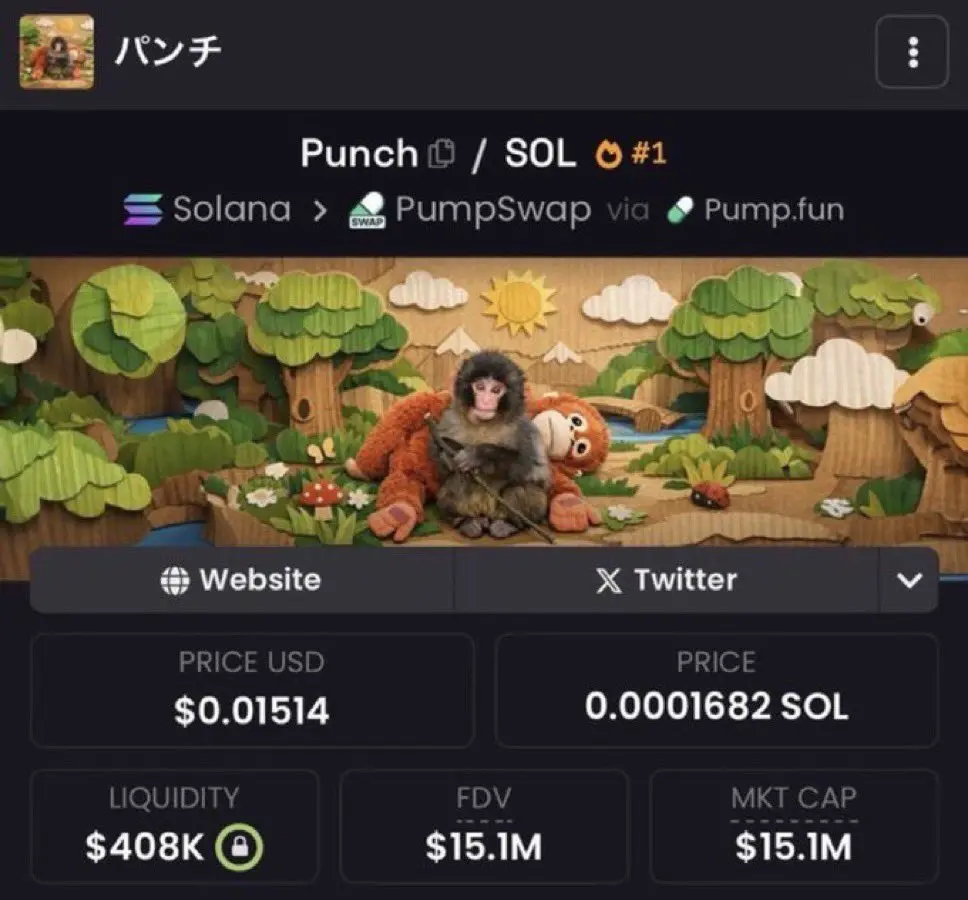Viewport: 968px width, 900px height.
Task: Copy the Punch token address icon
Action: [441, 153]
